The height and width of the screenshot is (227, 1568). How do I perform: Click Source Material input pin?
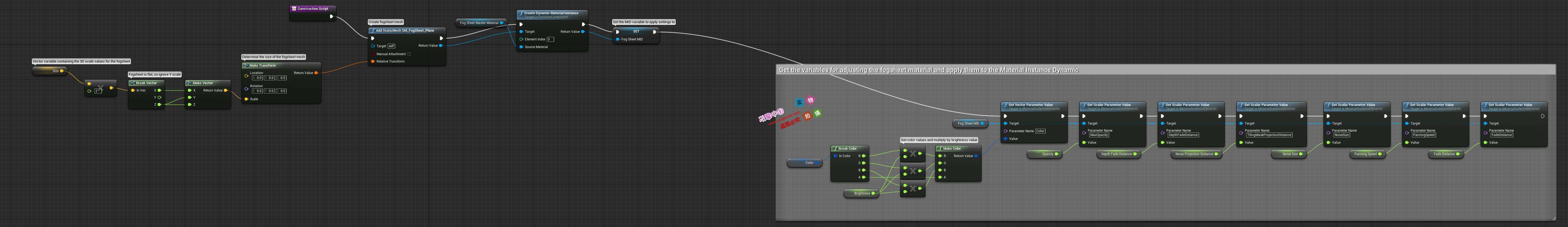(x=521, y=47)
